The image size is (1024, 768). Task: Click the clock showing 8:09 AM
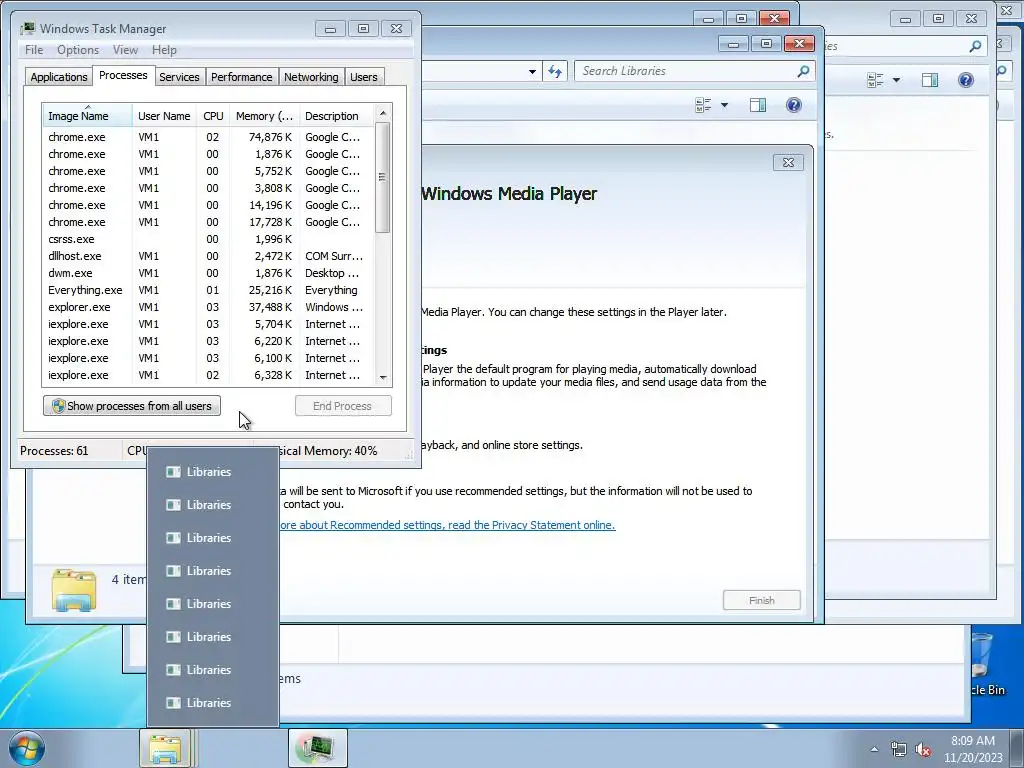973,749
